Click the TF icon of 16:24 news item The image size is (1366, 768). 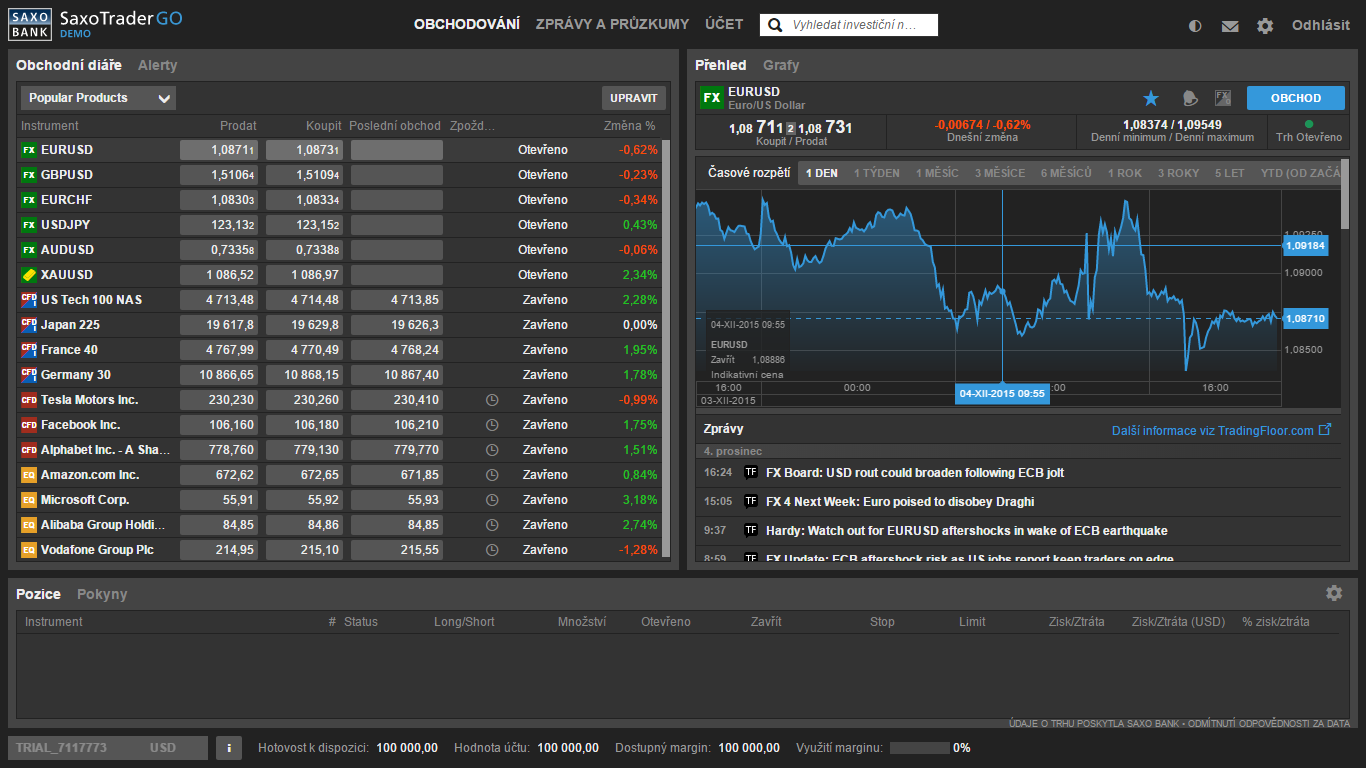click(x=751, y=472)
